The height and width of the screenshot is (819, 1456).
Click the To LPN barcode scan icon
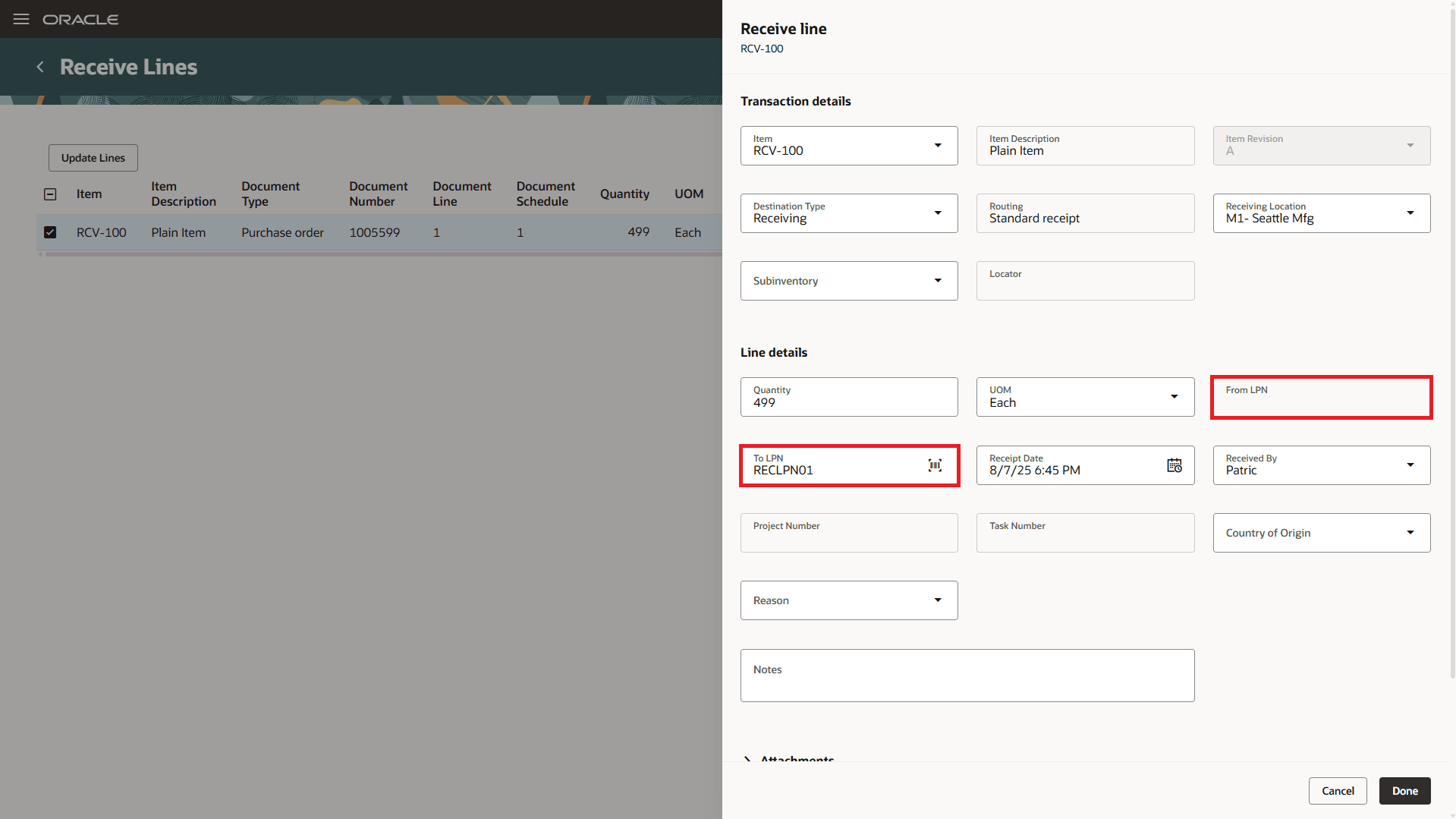click(x=935, y=465)
